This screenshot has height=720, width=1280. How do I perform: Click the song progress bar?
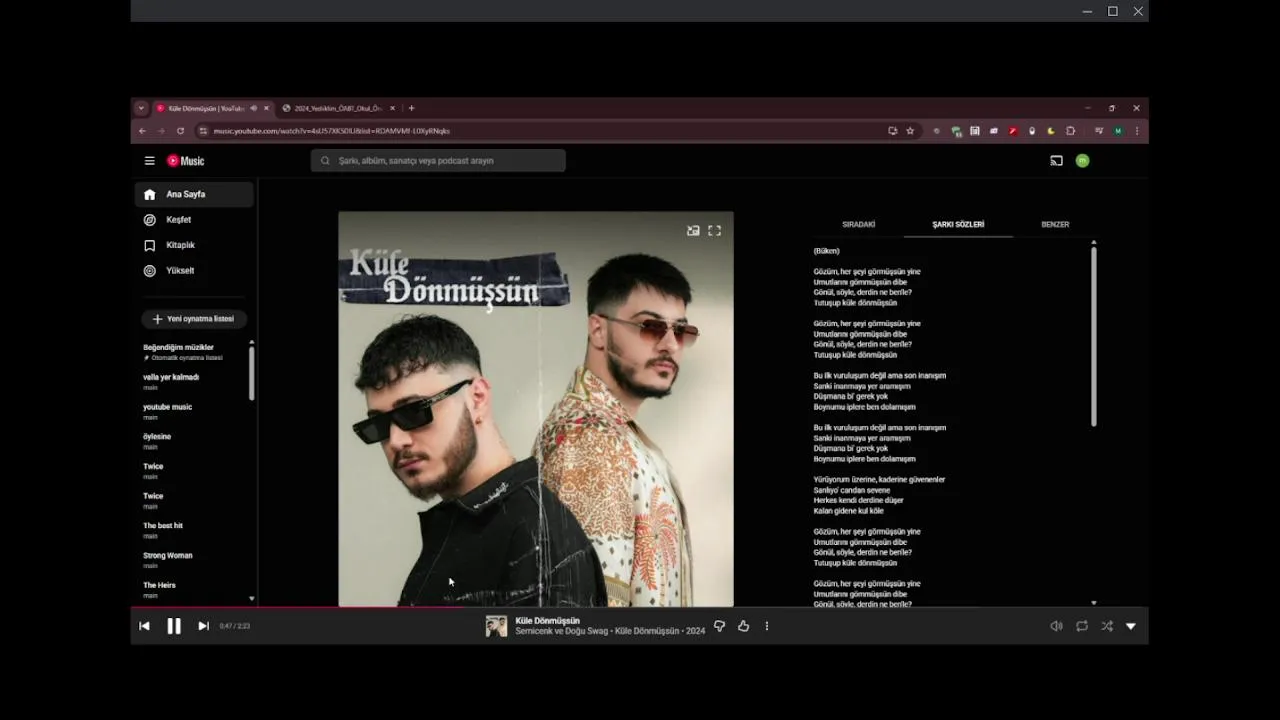pos(639,607)
